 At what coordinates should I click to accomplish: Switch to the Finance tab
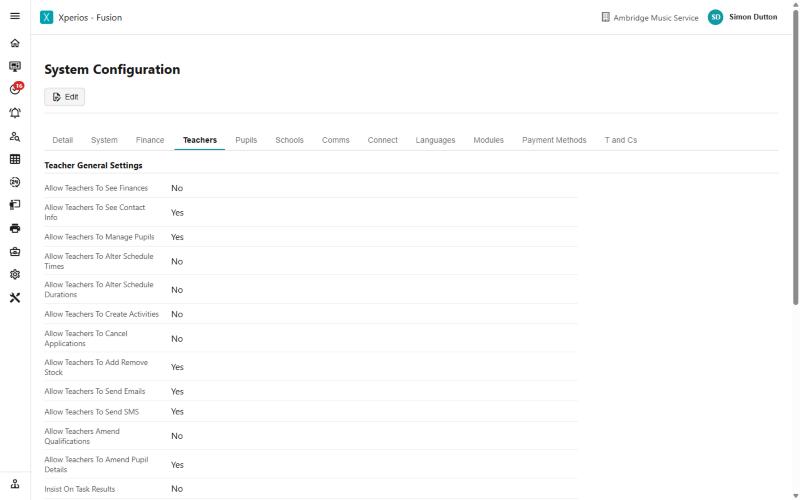coord(150,140)
